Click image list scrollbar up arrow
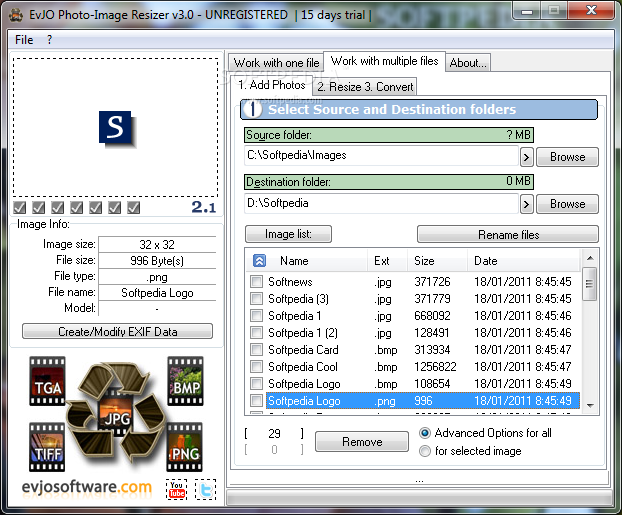 pyautogui.click(x=590, y=258)
